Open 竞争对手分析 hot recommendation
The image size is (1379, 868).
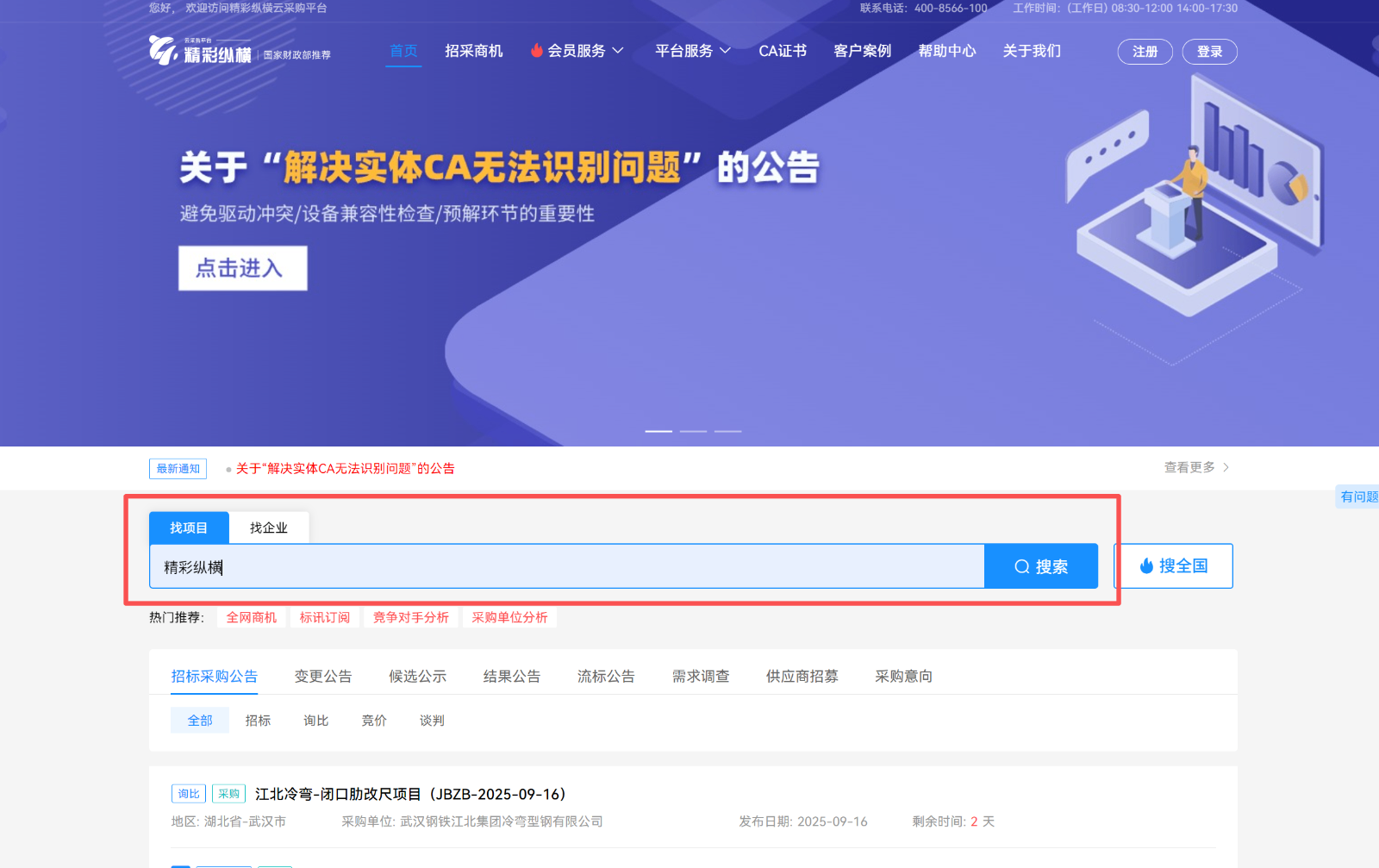[x=411, y=617]
